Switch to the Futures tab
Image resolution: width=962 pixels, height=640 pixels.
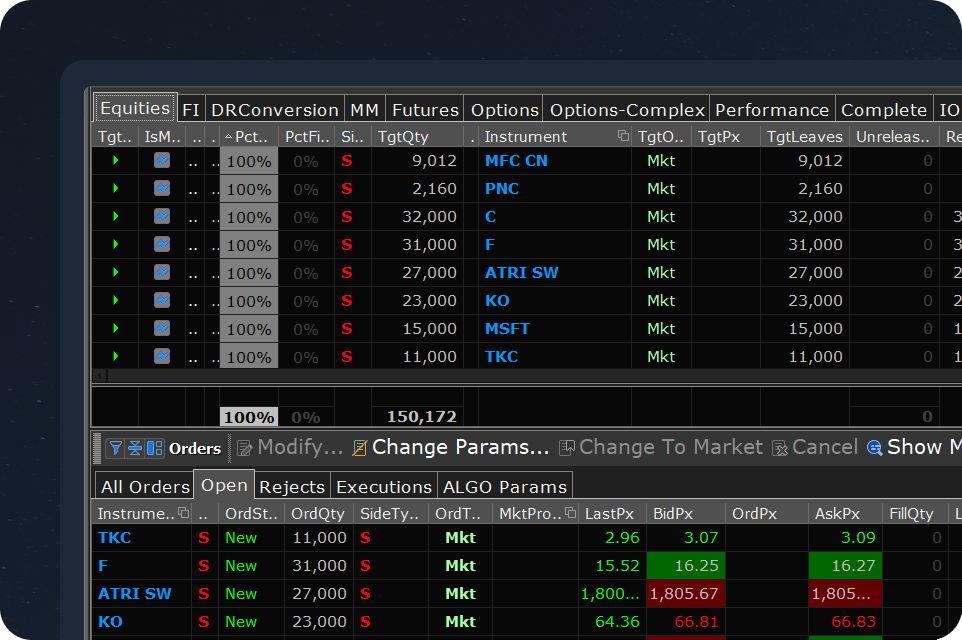pyautogui.click(x=425, y=110)
